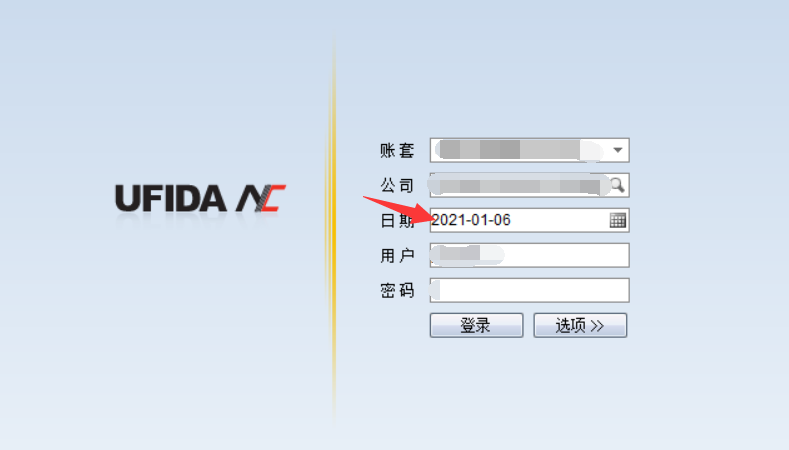Click the red arrow annotation pointing at date
789x450 pixels.
398,210
